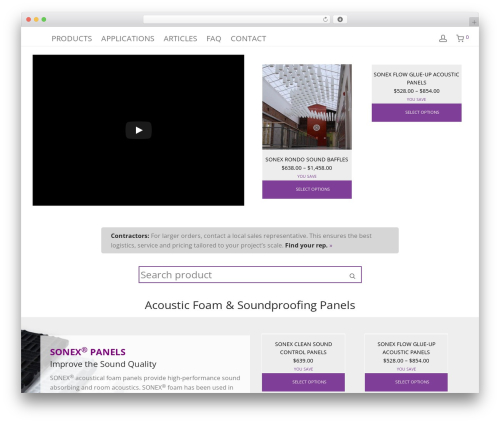This screenshot has width=500, height=423.
Task: Open the PRODUCTS menu
Action: pos(72,39)
